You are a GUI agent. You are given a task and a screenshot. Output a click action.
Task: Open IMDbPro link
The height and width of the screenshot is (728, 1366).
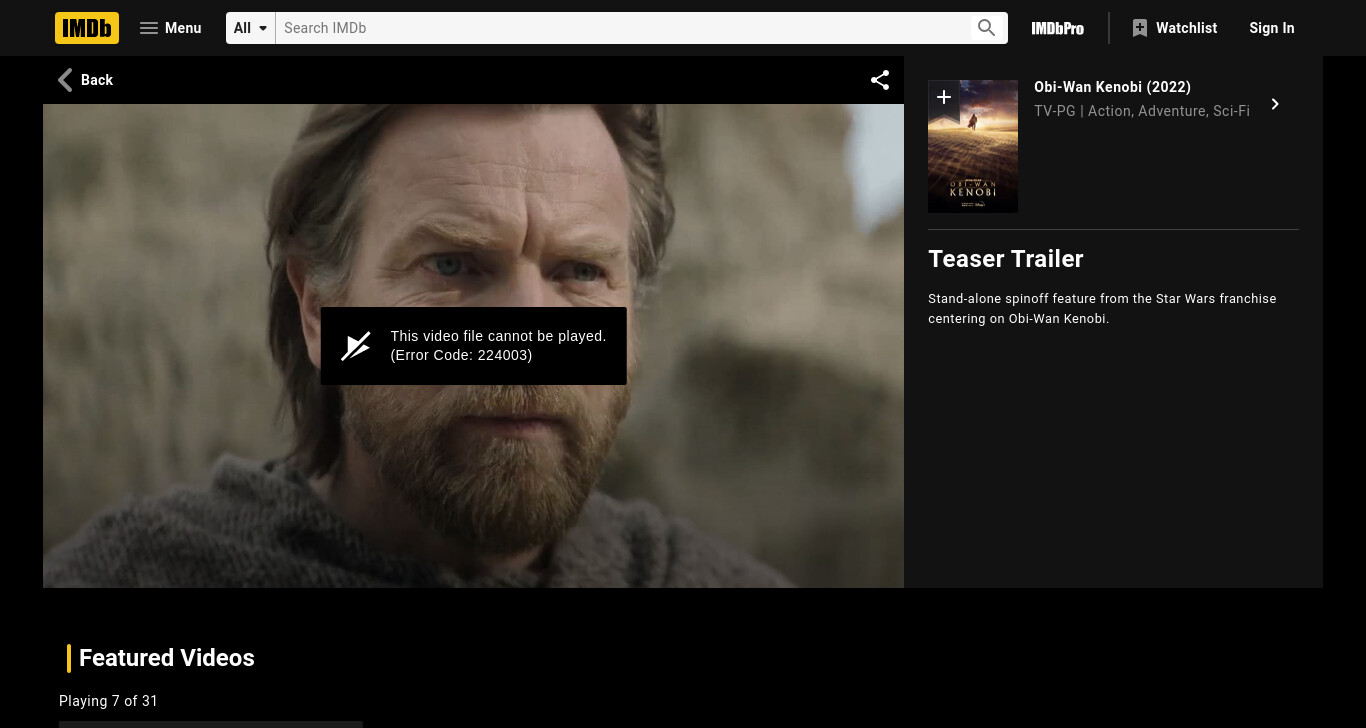point(1058,28)
